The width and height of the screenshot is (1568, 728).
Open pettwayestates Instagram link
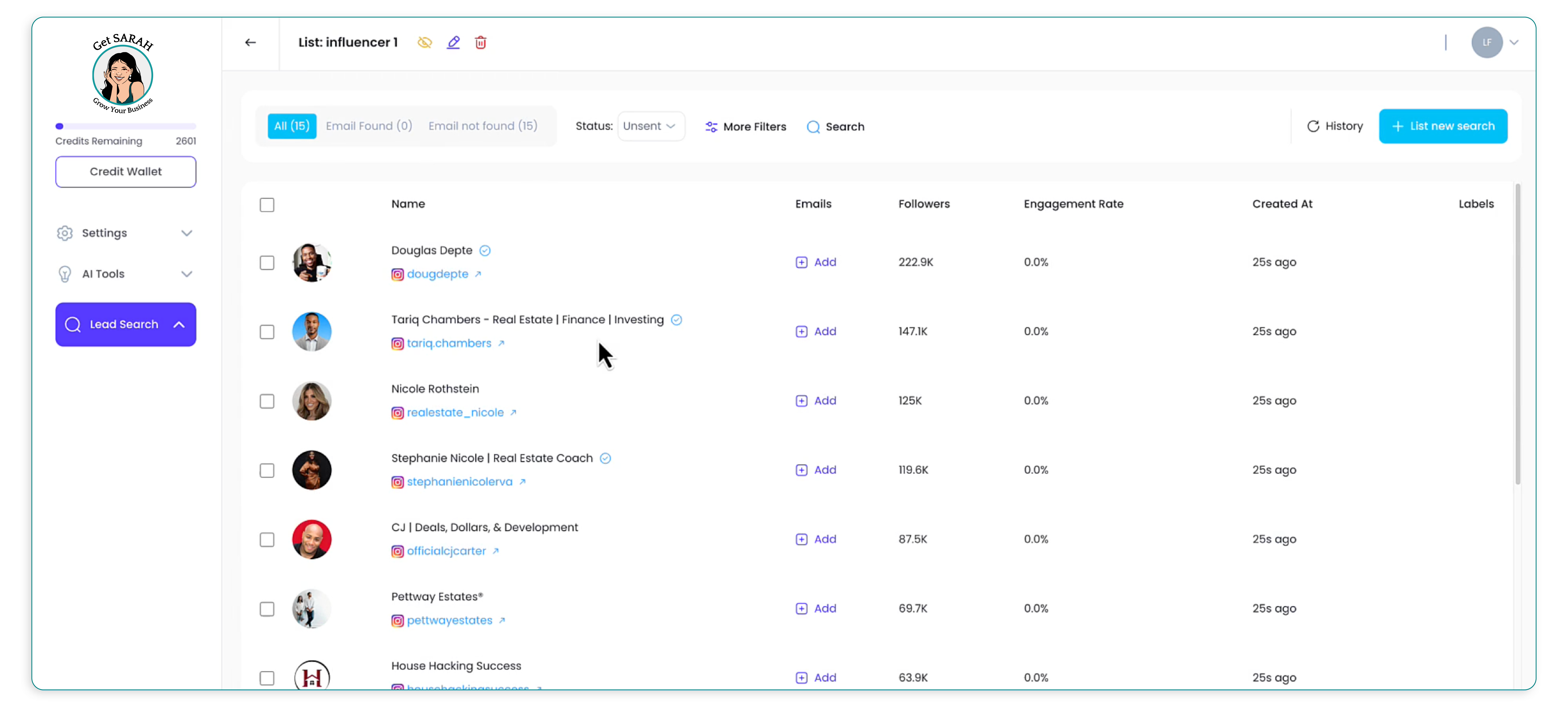tap(450, 620)
